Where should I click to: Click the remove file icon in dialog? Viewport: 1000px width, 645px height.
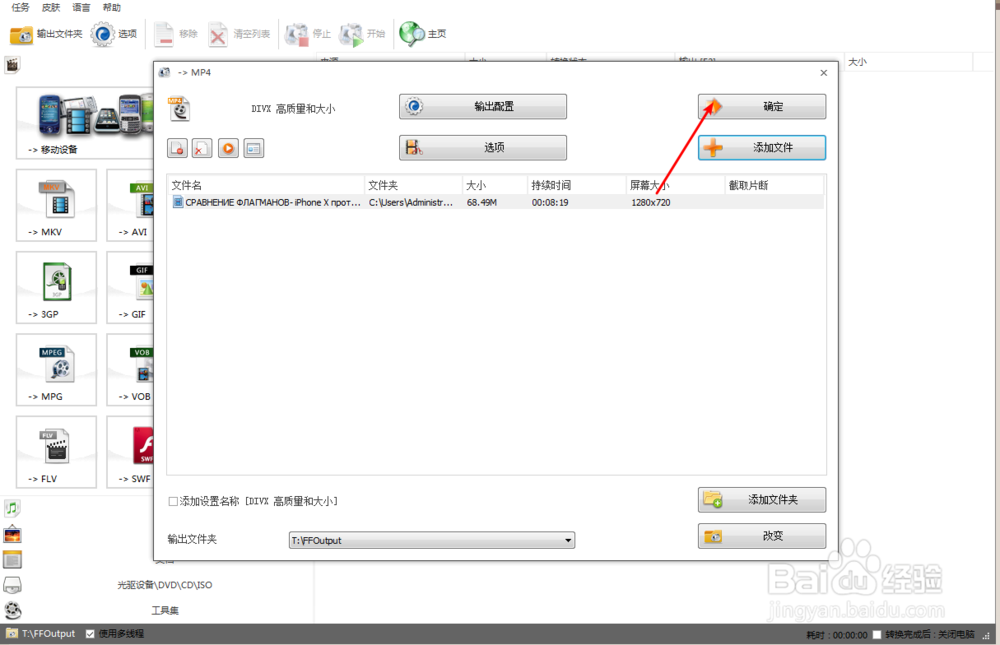[x=177, y=149]
